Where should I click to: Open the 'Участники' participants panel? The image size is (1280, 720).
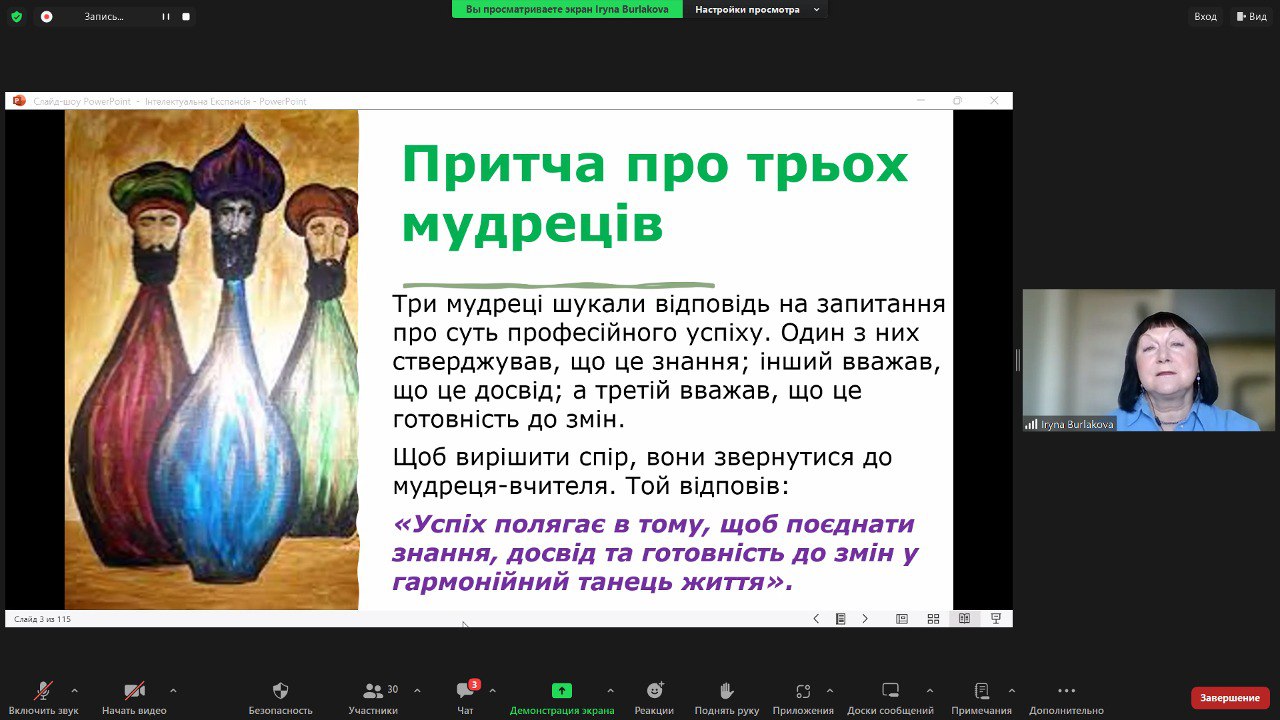coord(373,698)
